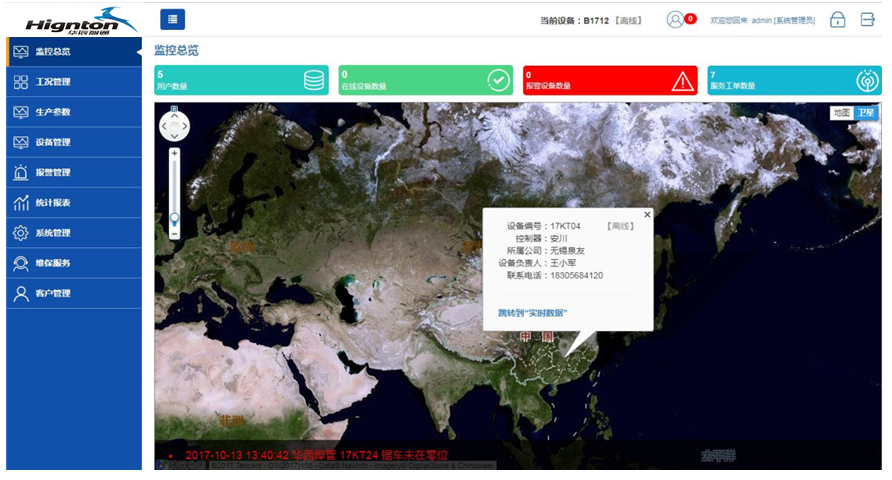
Task: Expand 系统管理 sidebar section
Action: (53, 233)
